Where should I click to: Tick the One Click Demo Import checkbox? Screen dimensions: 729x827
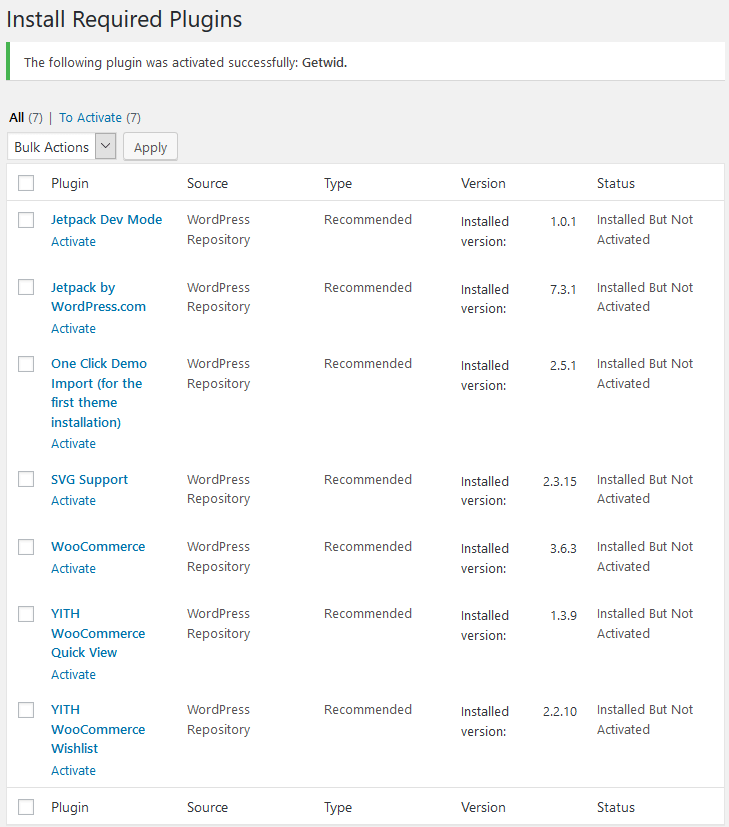[x=26, y=364]
